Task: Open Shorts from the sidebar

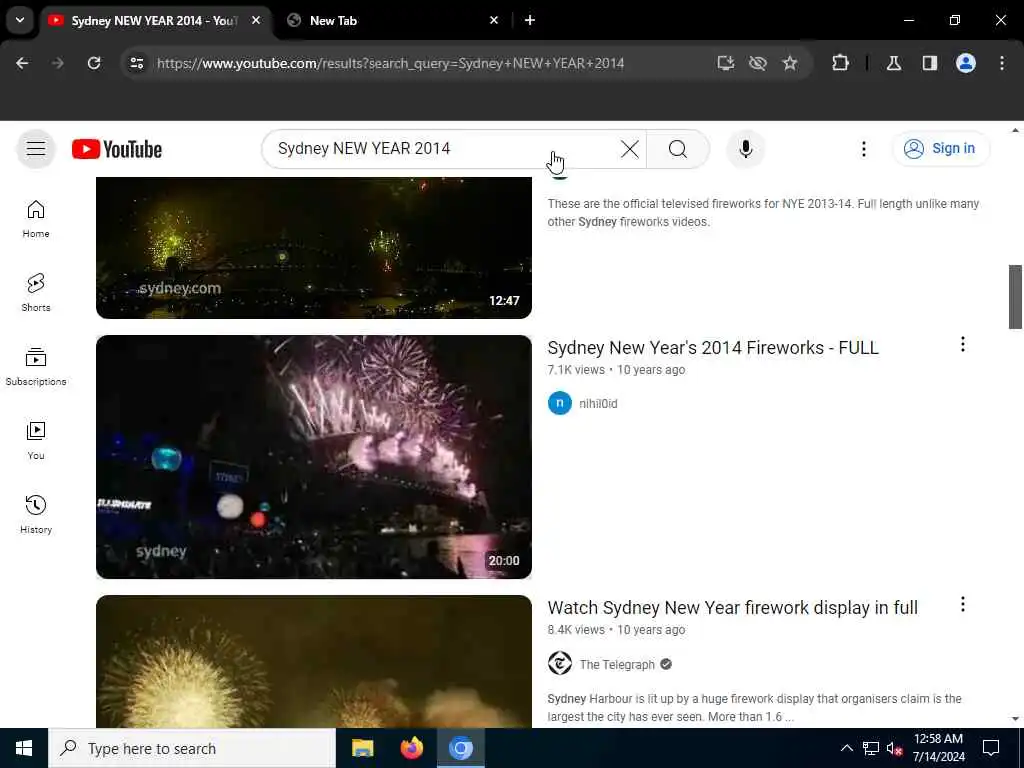Action: [36, 293]
